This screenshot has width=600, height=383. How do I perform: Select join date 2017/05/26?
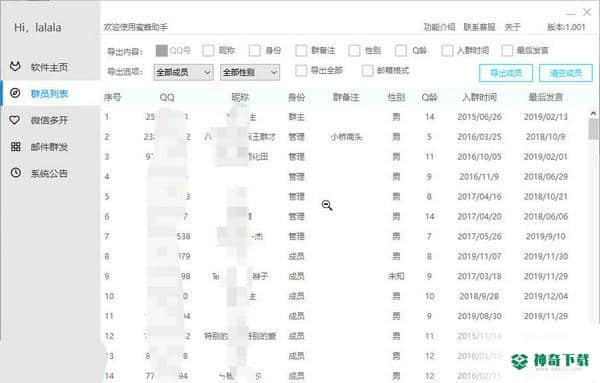point(479,236)
